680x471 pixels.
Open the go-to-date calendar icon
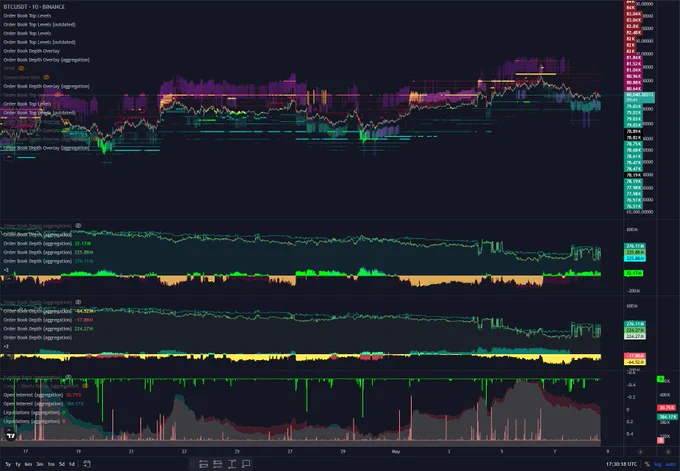point(87,464)
